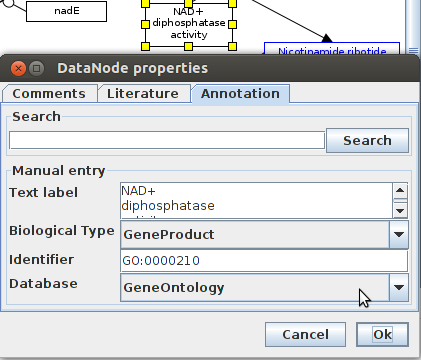Click the bottom-right resize handle of selected node
Viewport: 421px width, 360px height.
tap(233, 46)
